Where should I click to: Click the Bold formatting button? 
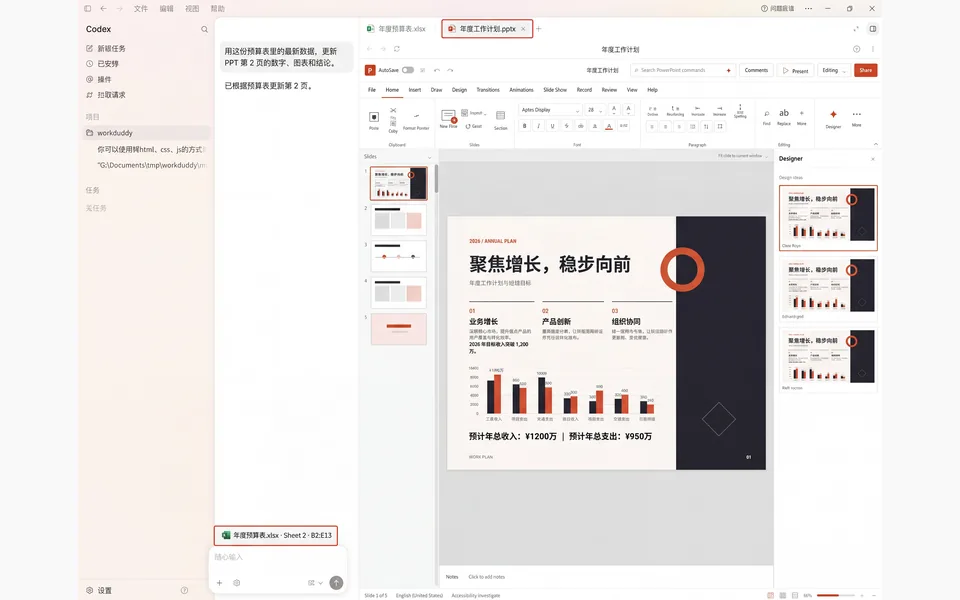point(525,126)
